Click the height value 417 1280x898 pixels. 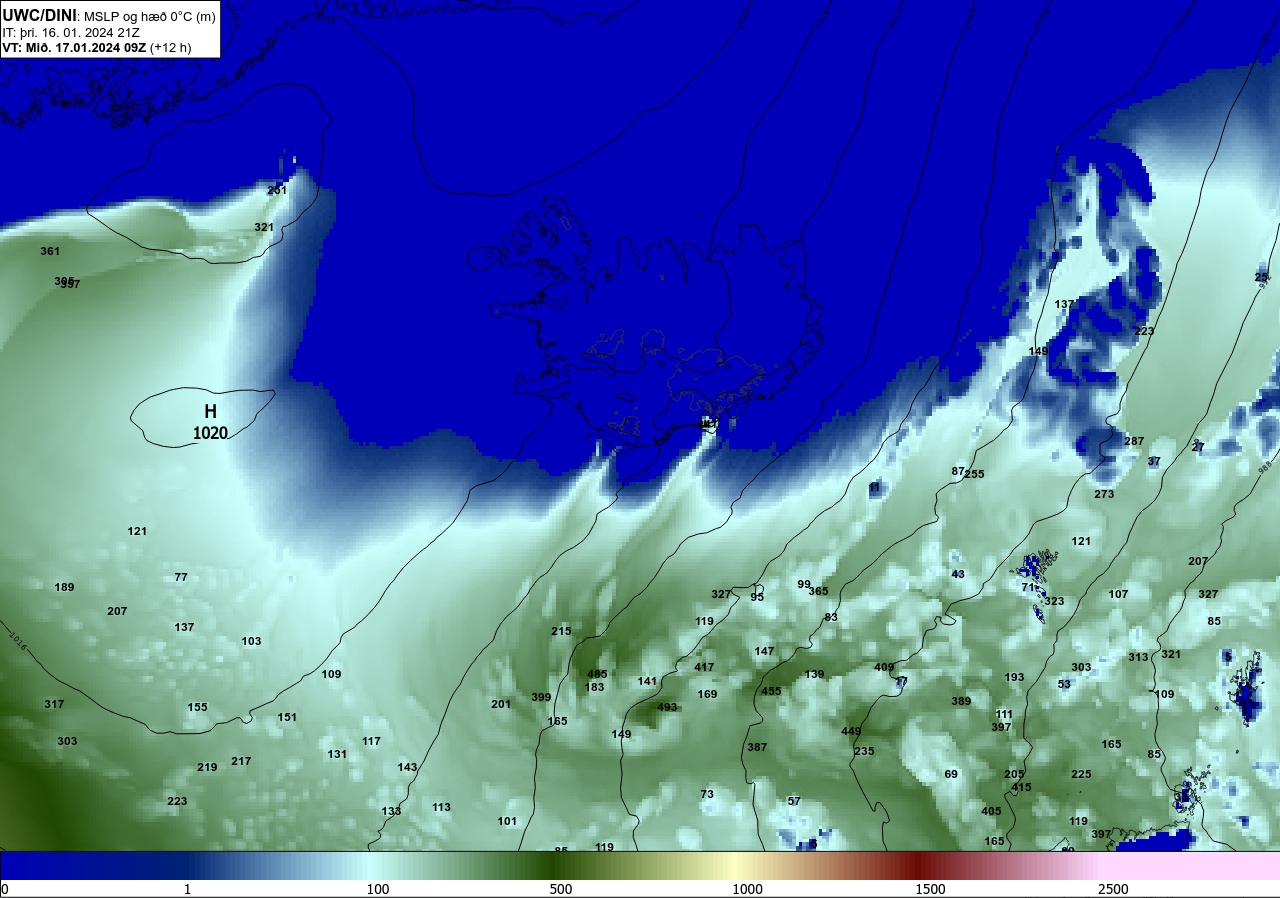(x=704, y=667)
